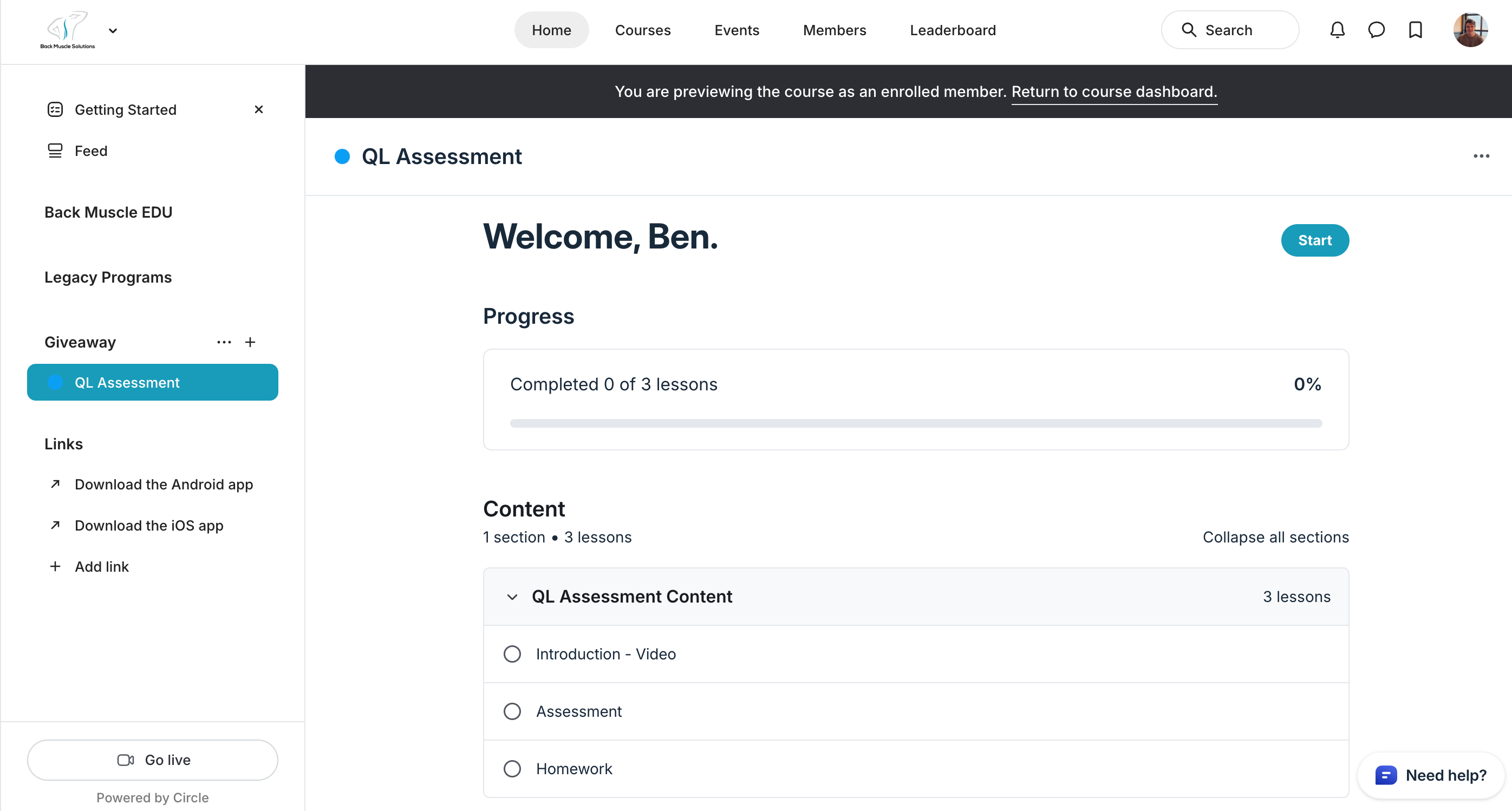Mark Introduction - Video lesson circle

coord(512,654)
